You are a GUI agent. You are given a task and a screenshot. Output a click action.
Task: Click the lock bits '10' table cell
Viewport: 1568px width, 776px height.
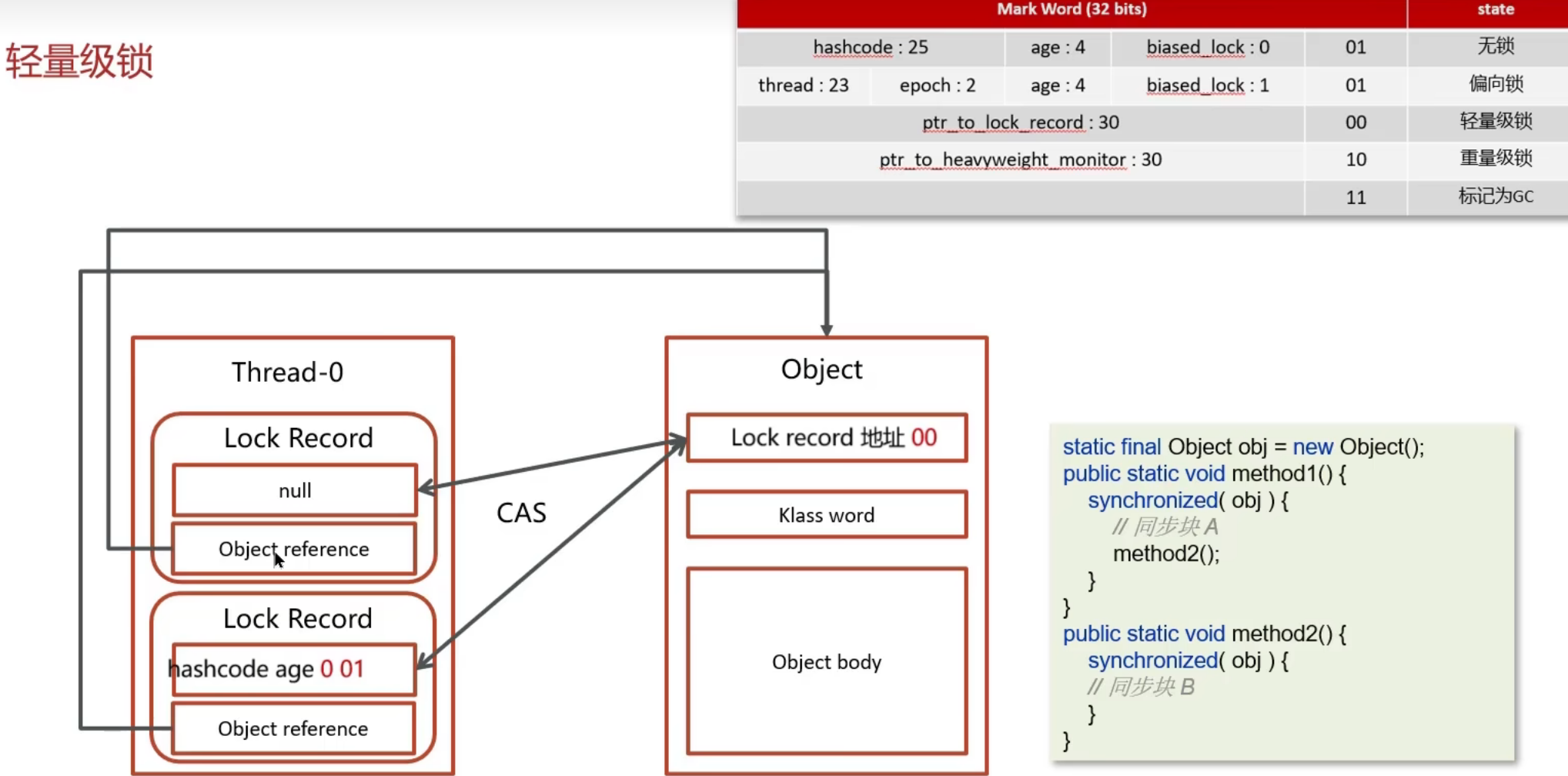point(1356,160)
